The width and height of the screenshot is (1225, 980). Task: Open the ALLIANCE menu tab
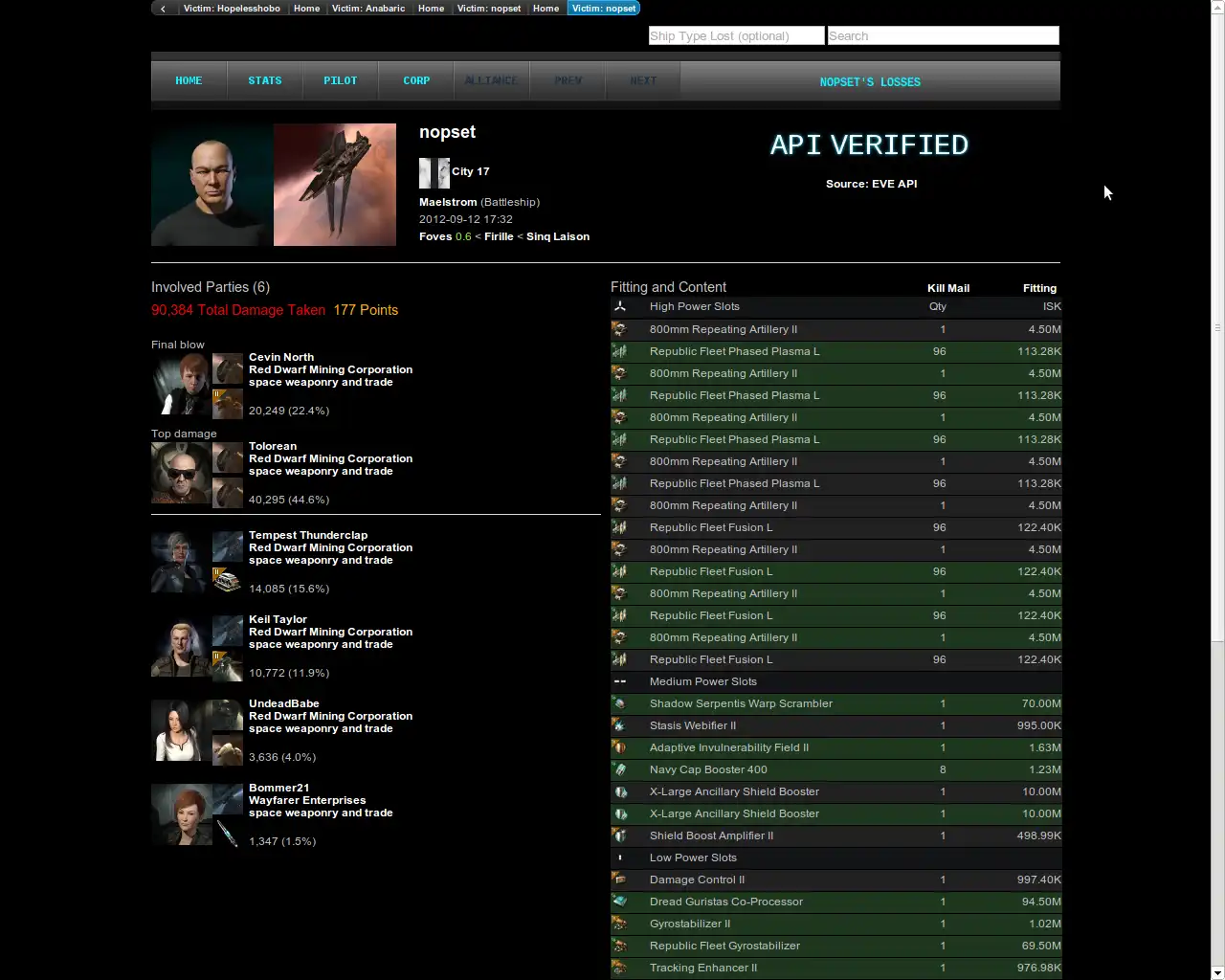tap(492, 81)
